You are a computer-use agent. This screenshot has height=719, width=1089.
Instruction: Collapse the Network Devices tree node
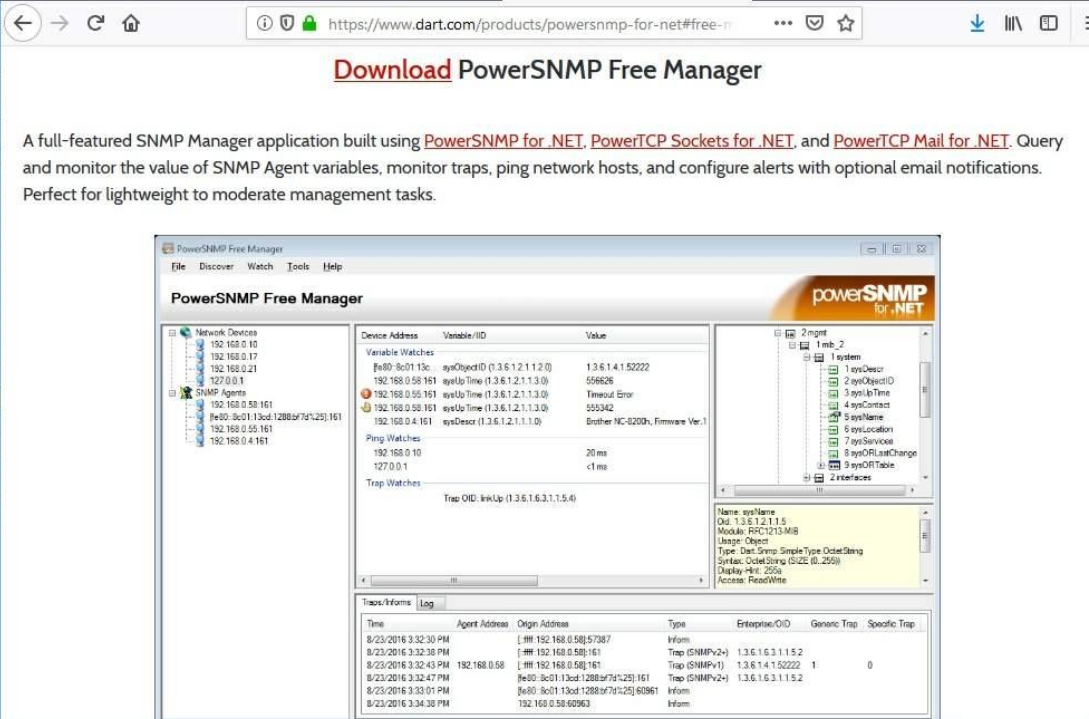click(x=172, y=333)
